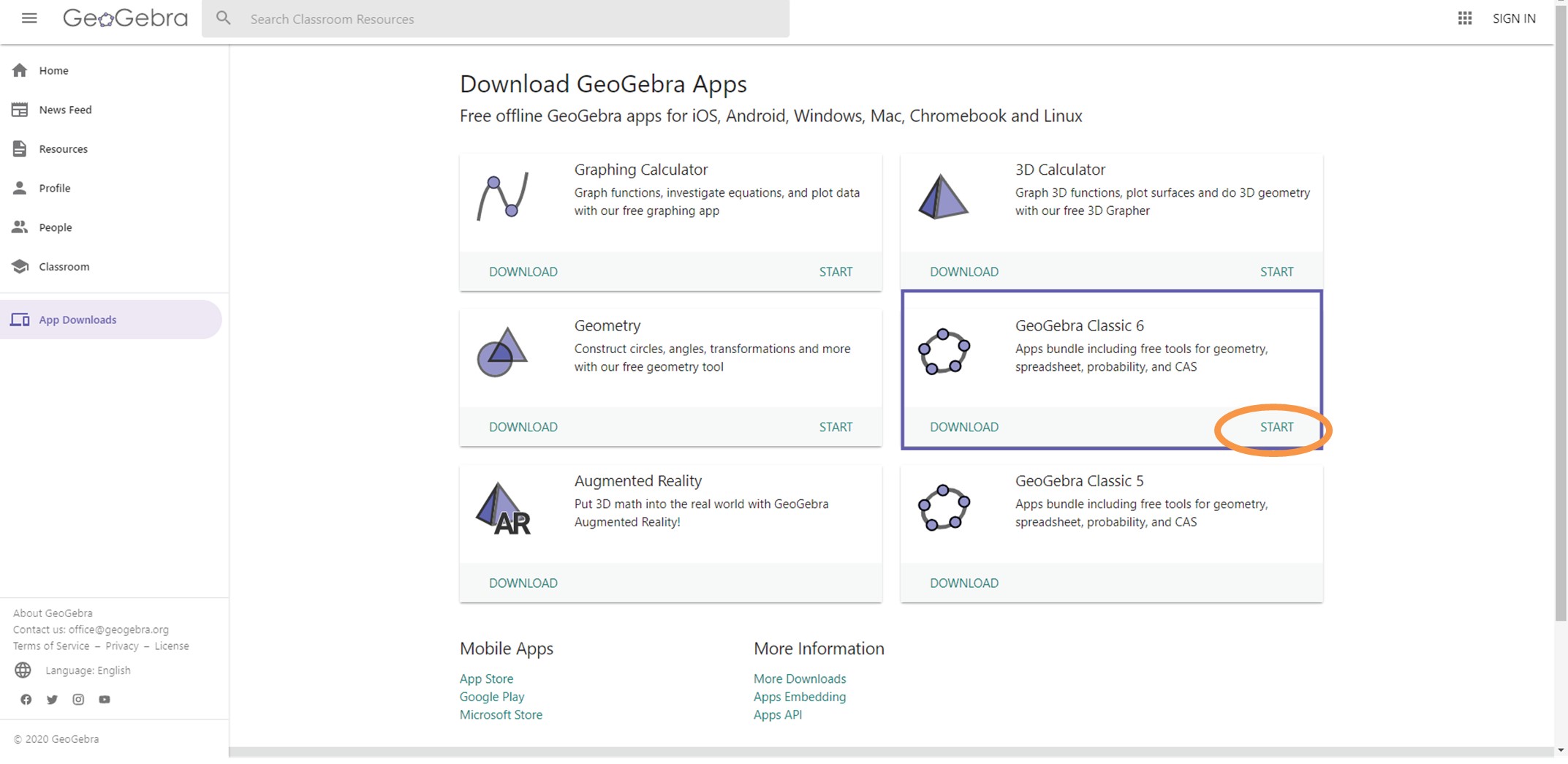This screenshot has height=764, width=1568.
Task: Click the Geometry app icon
Action: [502, 352]
